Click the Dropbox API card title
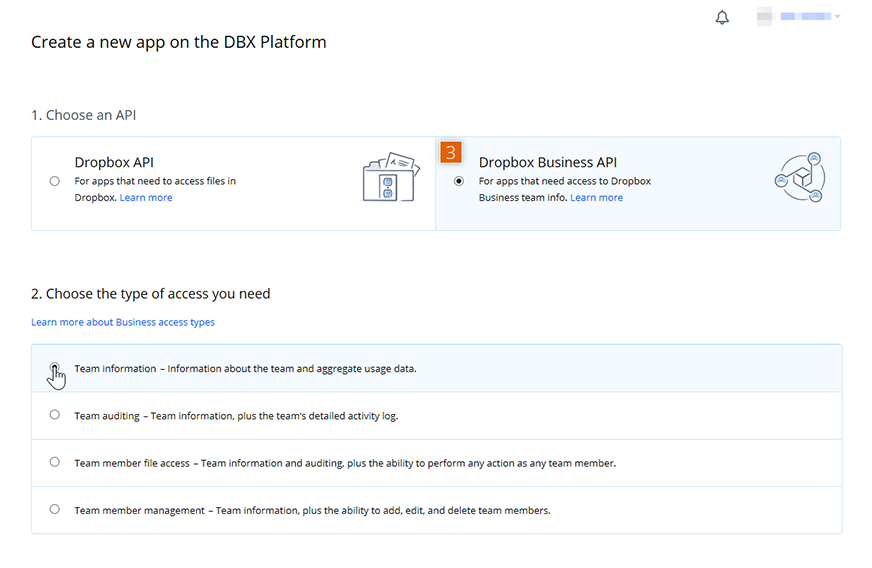The width and height of the screenshot is (872, 568). pyautogui.click(x=114, y=162)
